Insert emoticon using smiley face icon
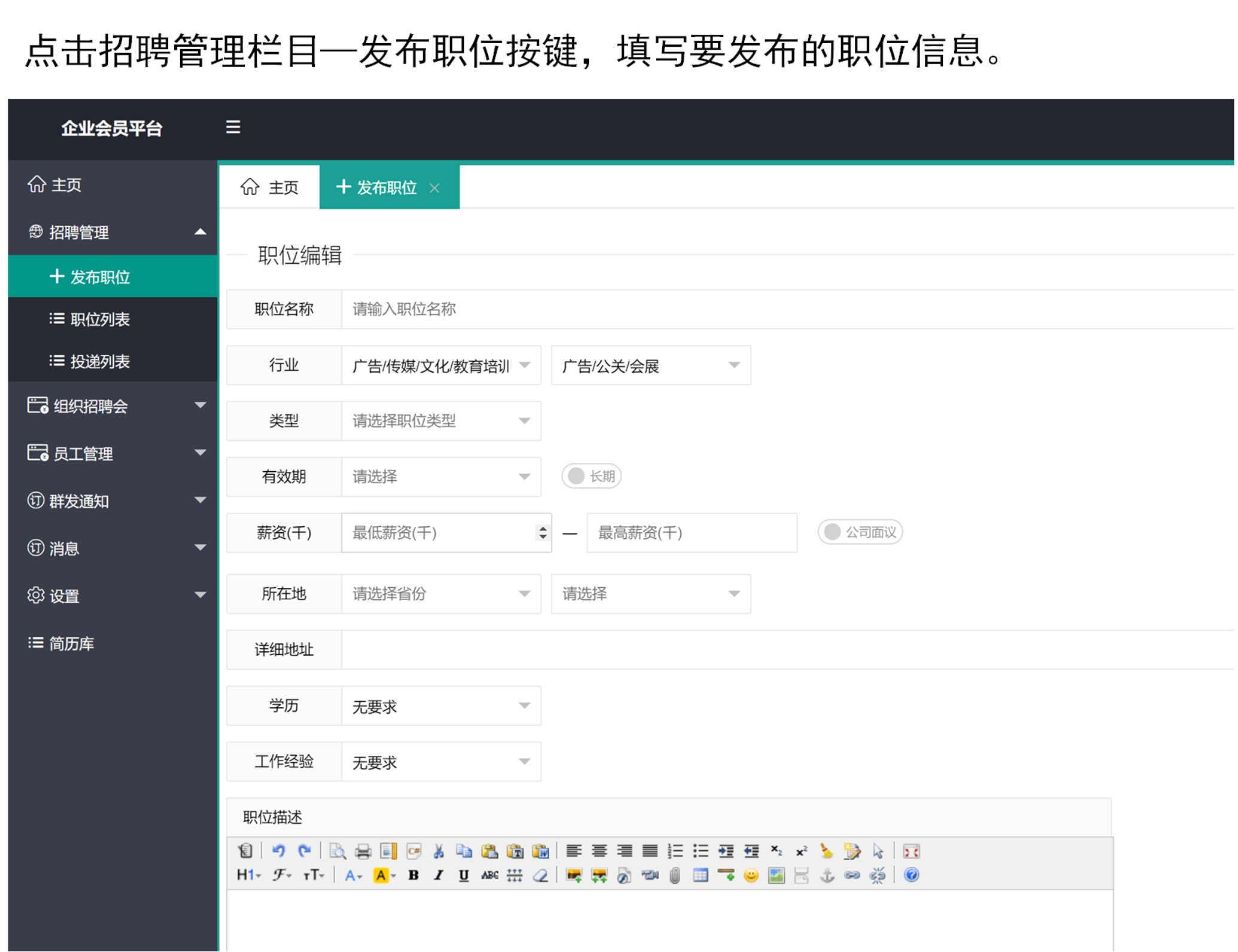This screenshot has width=1238, height=952. [x=751, y=875]
